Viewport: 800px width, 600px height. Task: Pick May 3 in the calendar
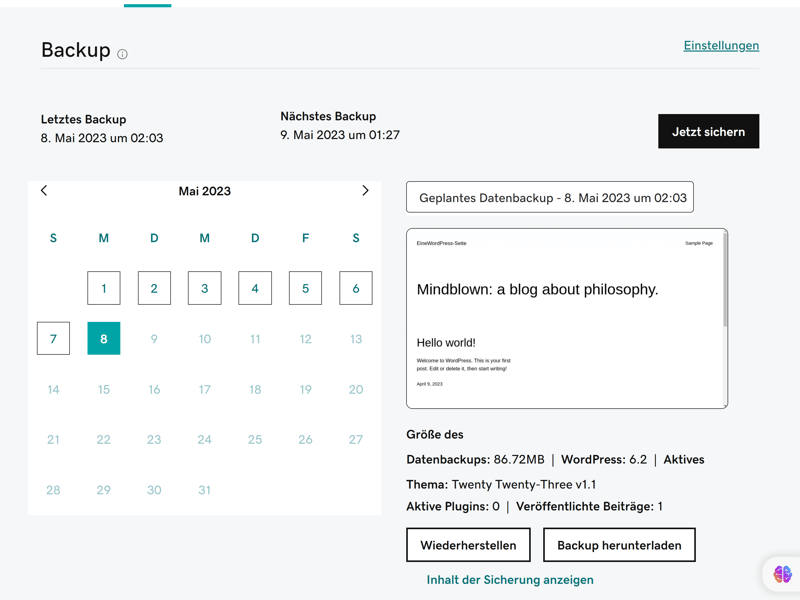click(205, 288)
